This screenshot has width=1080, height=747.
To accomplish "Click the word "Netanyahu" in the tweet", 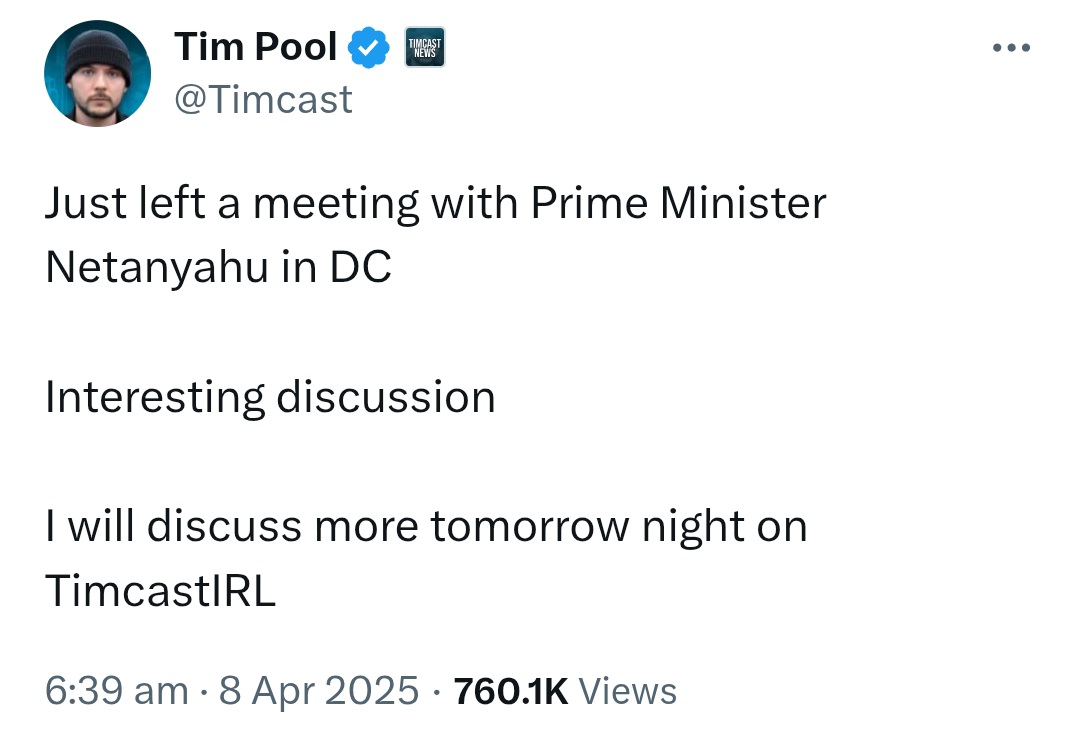I will (157, 267).
